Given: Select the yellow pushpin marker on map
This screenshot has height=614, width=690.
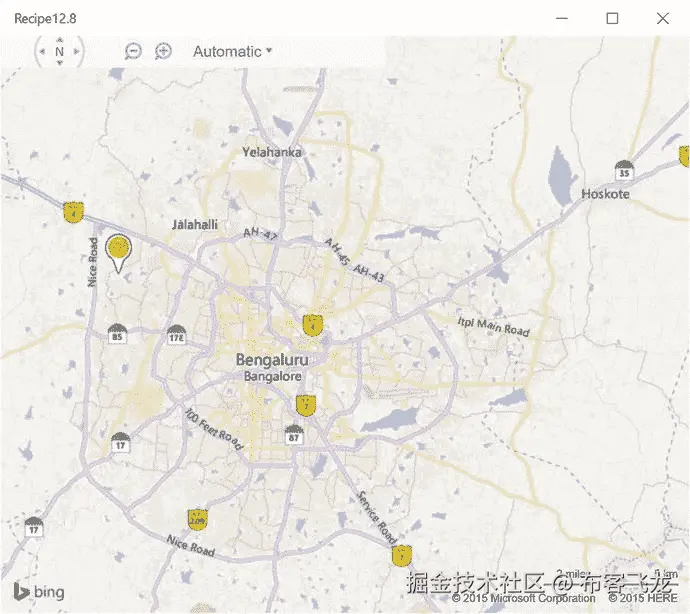Looking at the screenshot, I should point(118,254).
